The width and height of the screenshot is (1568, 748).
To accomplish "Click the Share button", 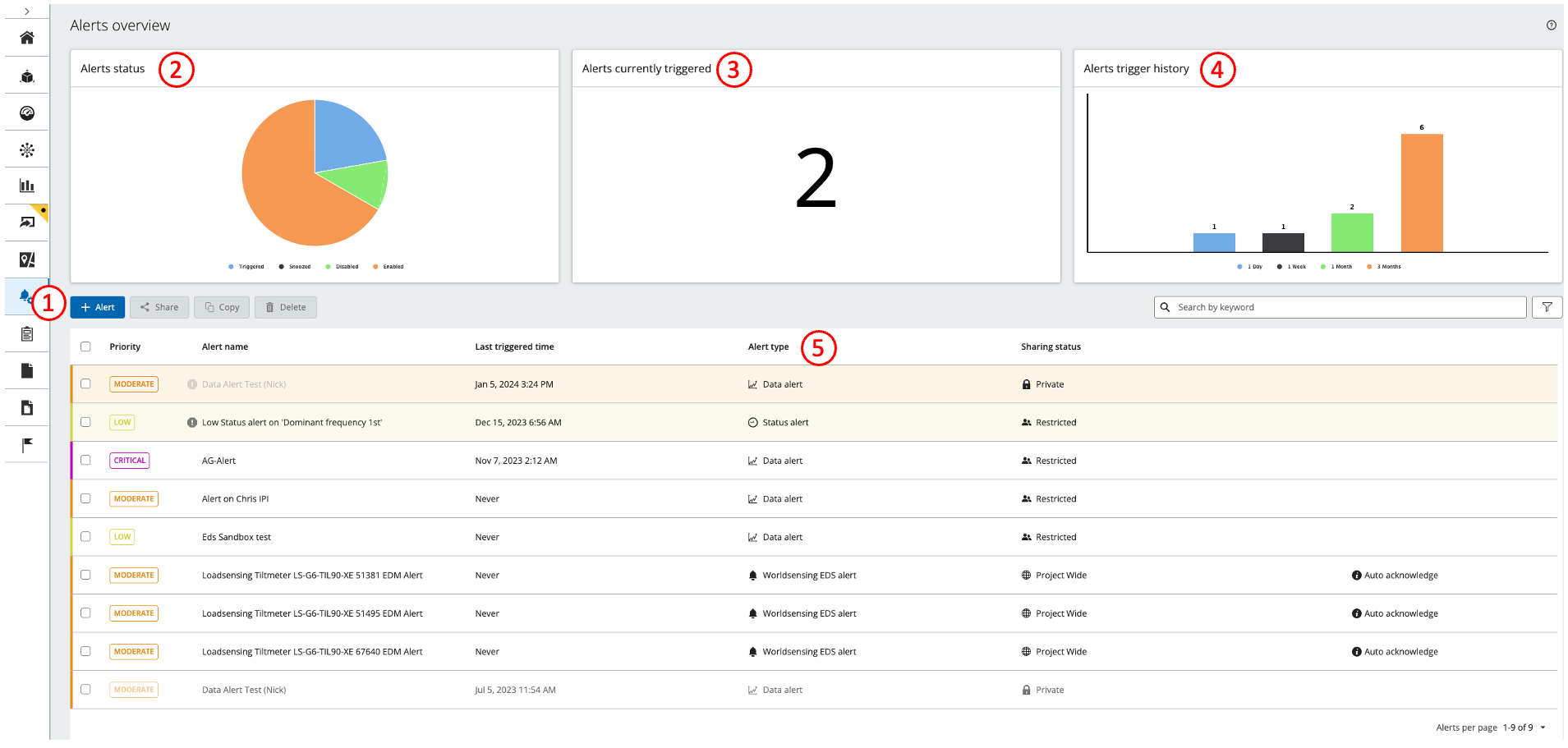I will (x=159, y=307).
